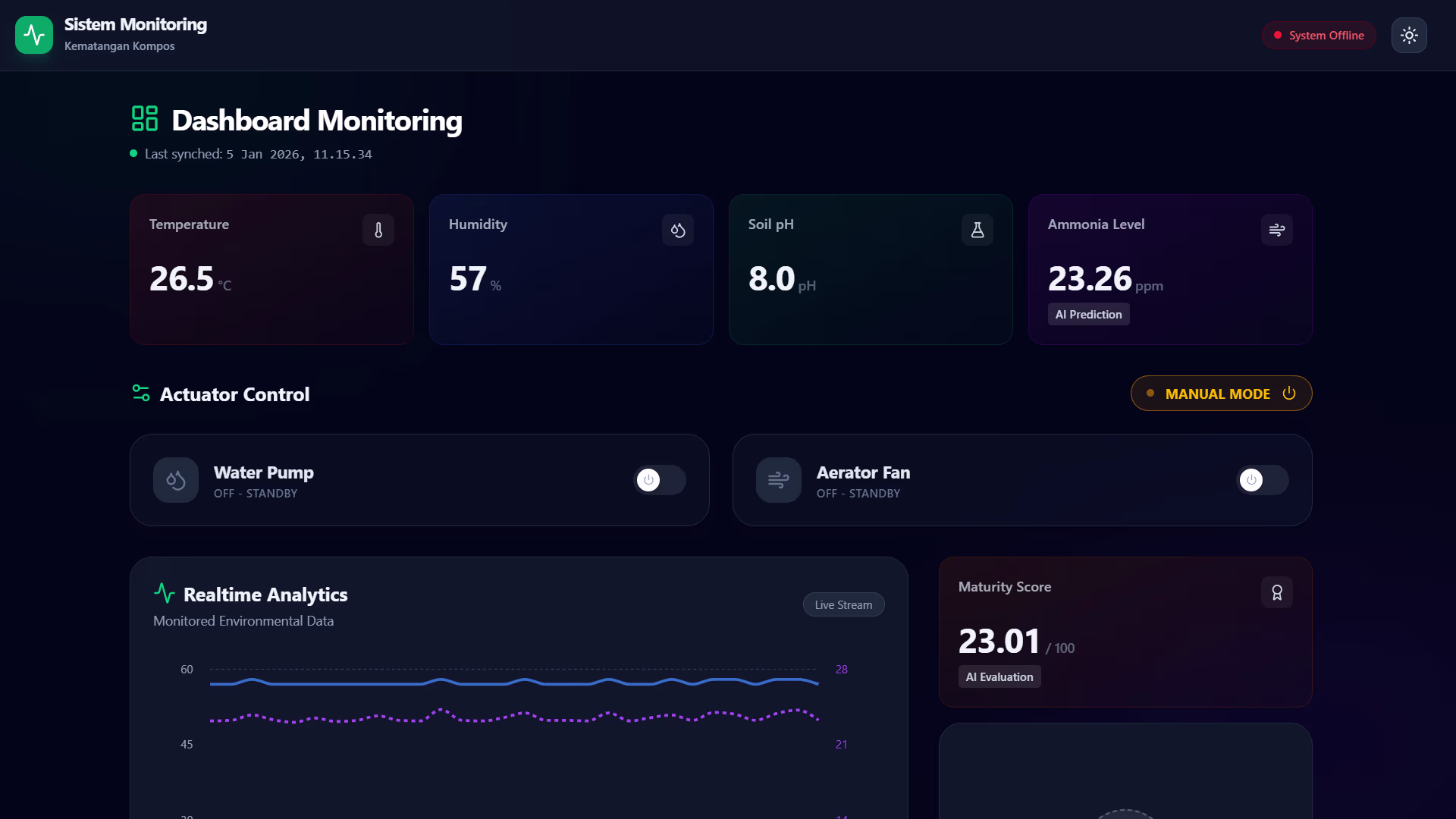The image size is (1456, 819).
Task: Click the Ammonia Level label
Action: [1096, 224]
